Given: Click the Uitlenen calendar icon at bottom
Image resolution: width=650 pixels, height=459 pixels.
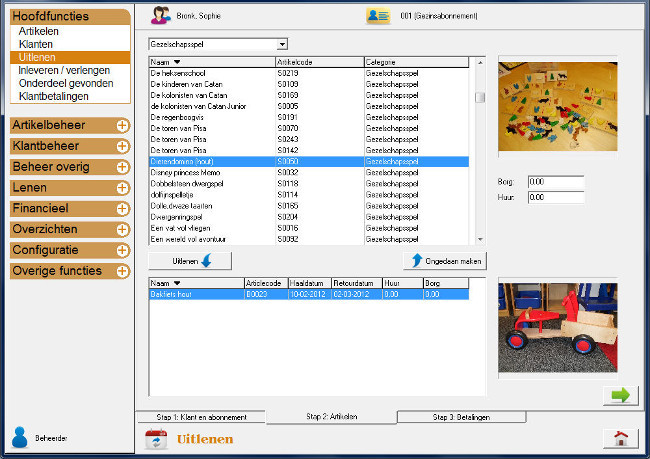Looking at the screenshot, I should (157, 438).
